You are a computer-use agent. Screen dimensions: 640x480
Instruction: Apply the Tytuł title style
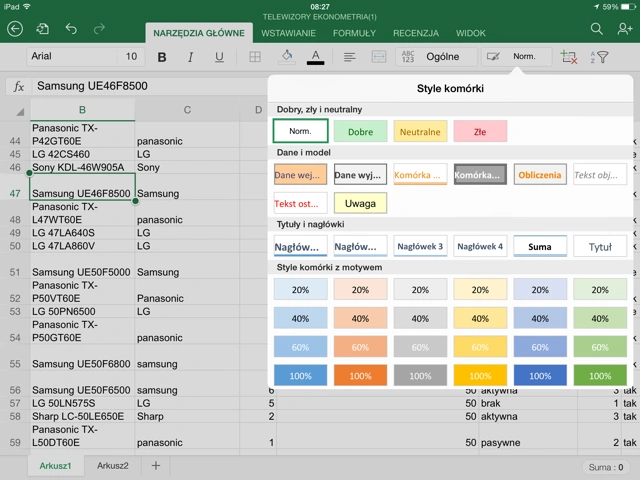click(x=600, y=247)
